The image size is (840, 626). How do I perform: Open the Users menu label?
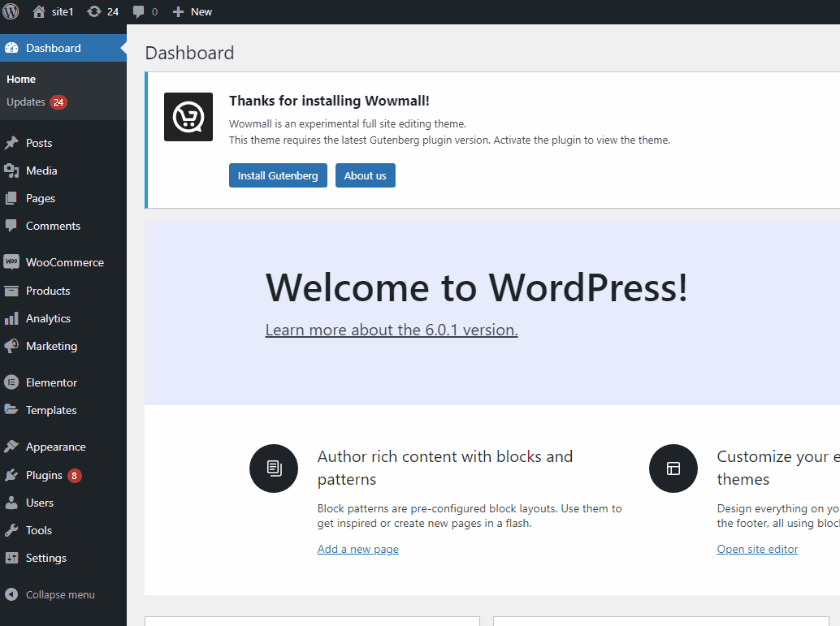tap(40, 503)
